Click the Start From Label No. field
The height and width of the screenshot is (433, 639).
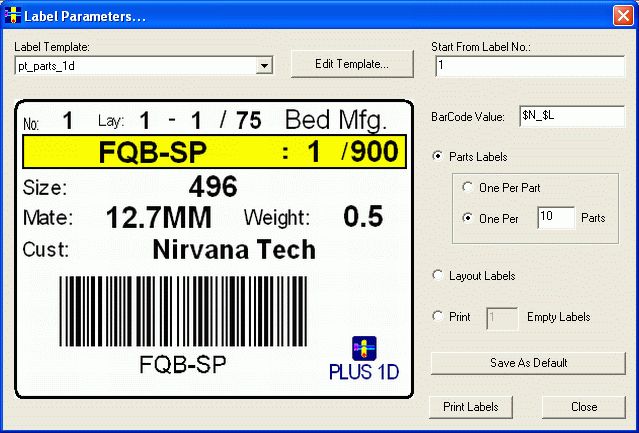point(530,66)
